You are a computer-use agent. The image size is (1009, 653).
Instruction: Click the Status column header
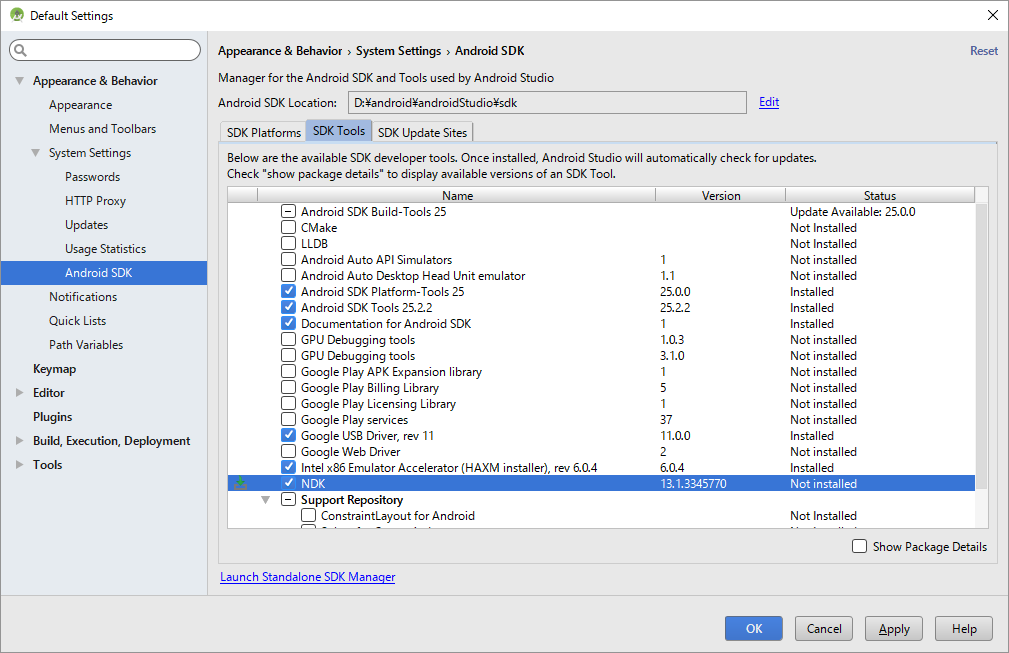880,196
